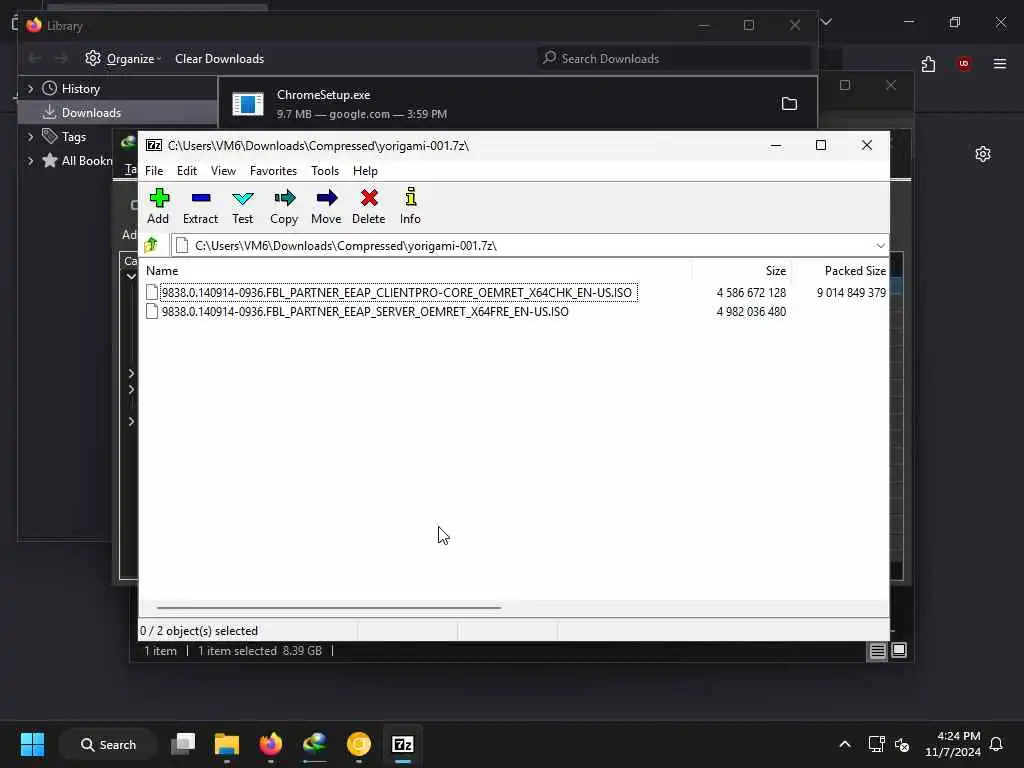Switch Explorer to details view
Screen dimensions: 1024x768
click(x=877, y=650)
